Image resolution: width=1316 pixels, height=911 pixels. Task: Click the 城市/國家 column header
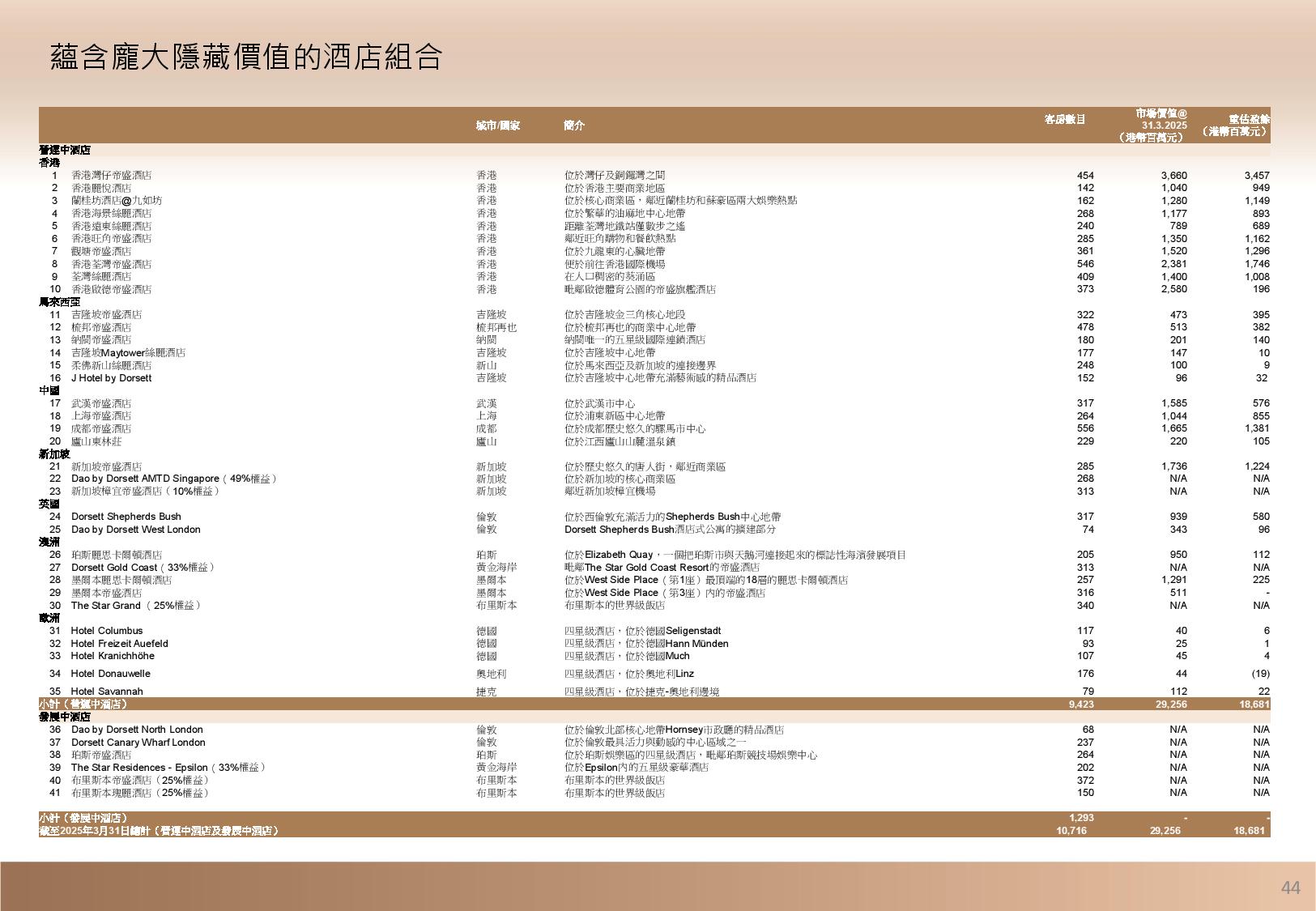[x=498, y=126]
